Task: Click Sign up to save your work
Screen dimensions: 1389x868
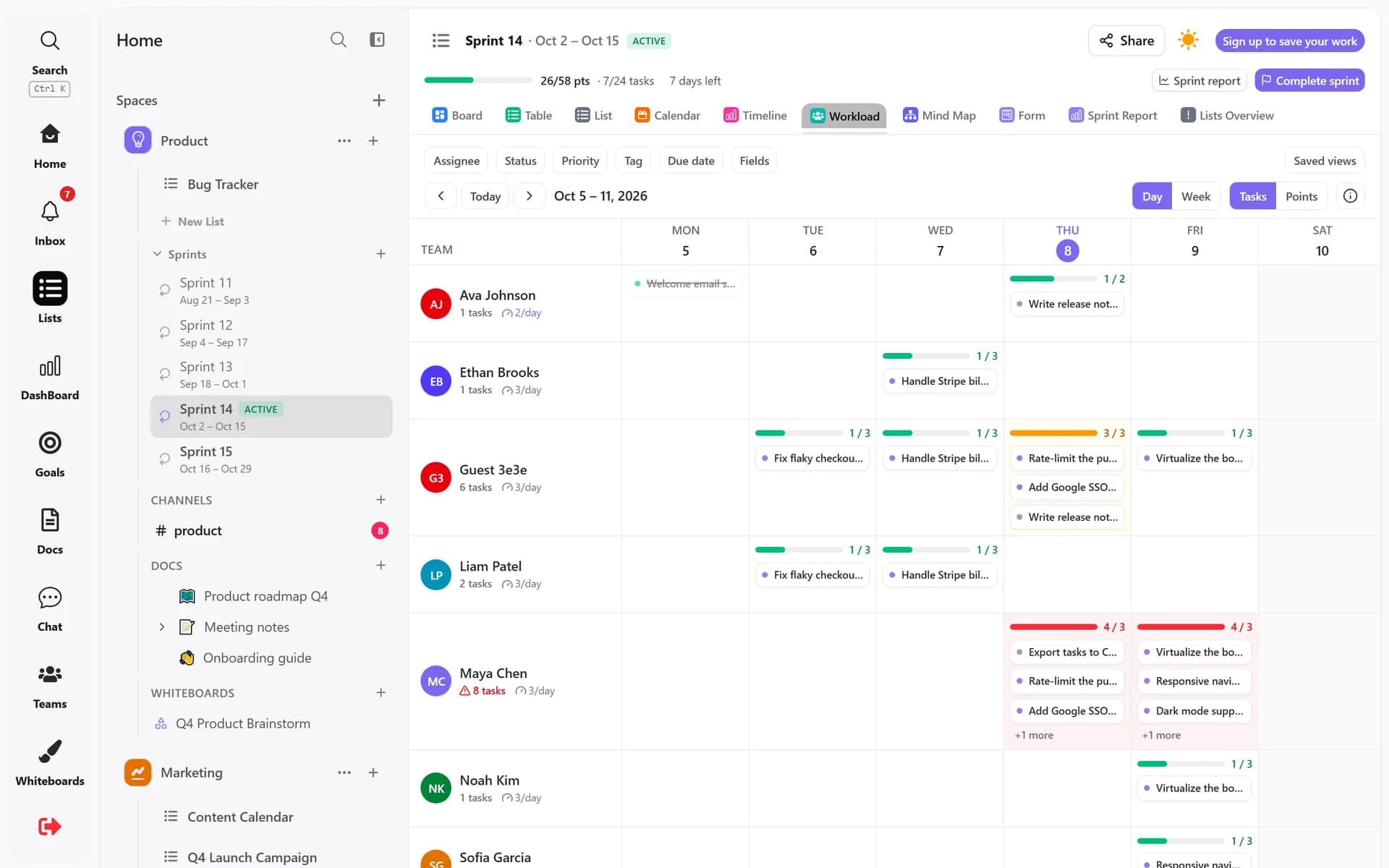Action: (x=1289, y=41)
